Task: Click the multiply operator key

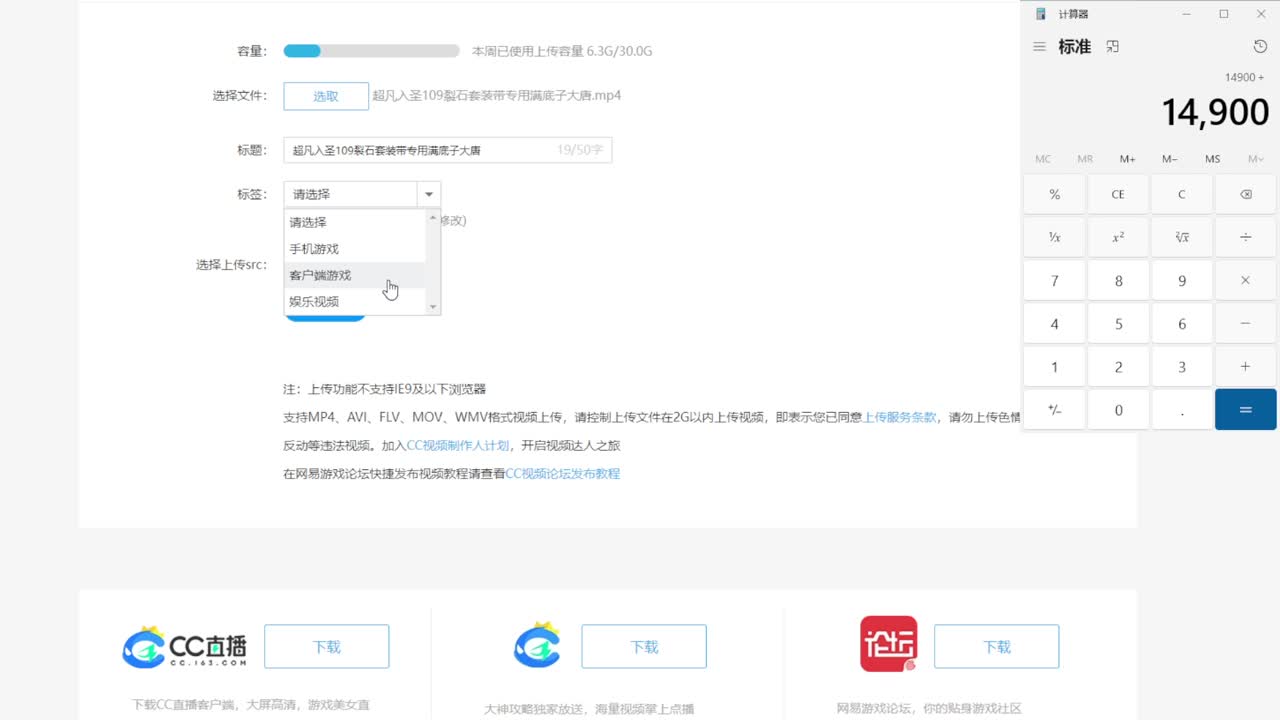Action: coord(1246,281)
